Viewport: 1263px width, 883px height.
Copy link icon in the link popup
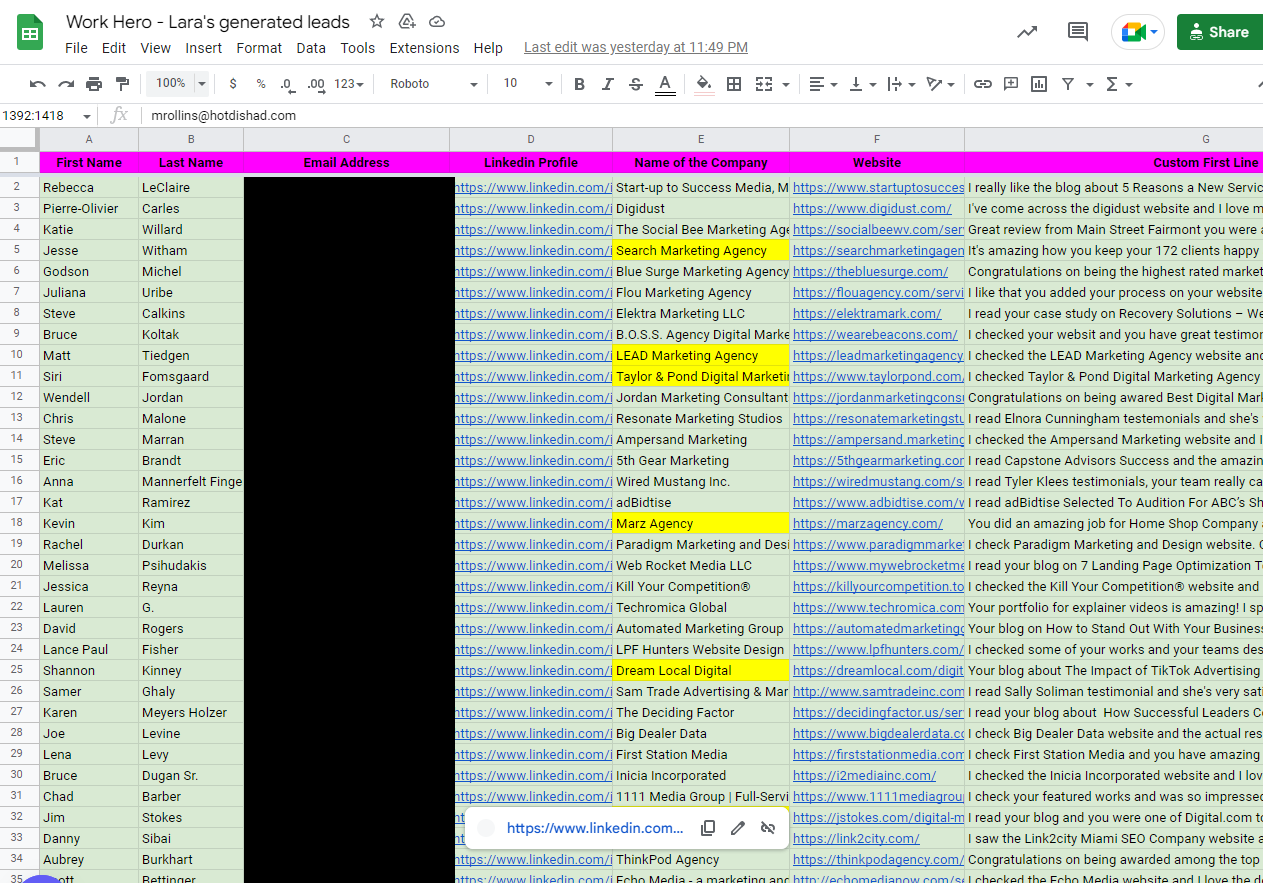point(708,828)
